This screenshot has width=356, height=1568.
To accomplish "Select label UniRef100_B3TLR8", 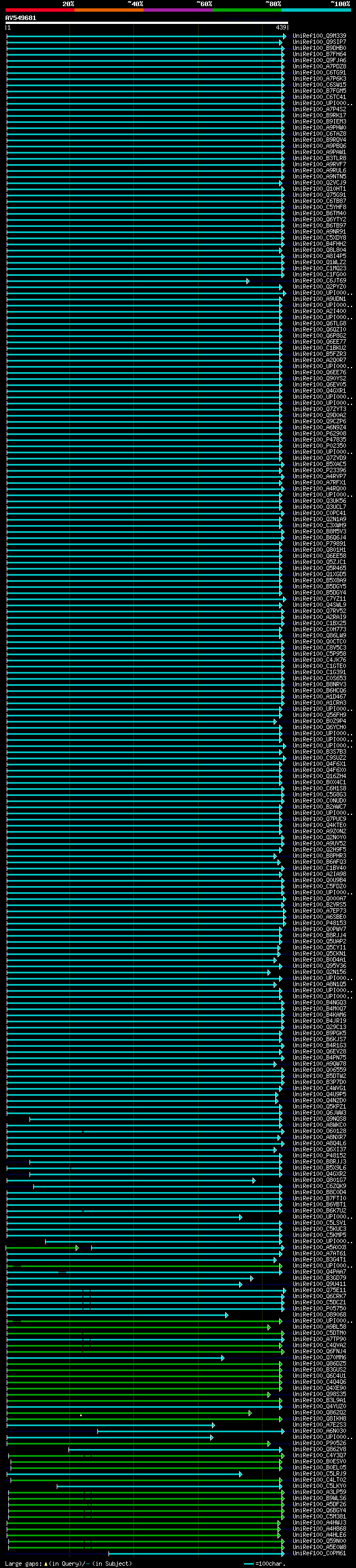I will 319,159.
